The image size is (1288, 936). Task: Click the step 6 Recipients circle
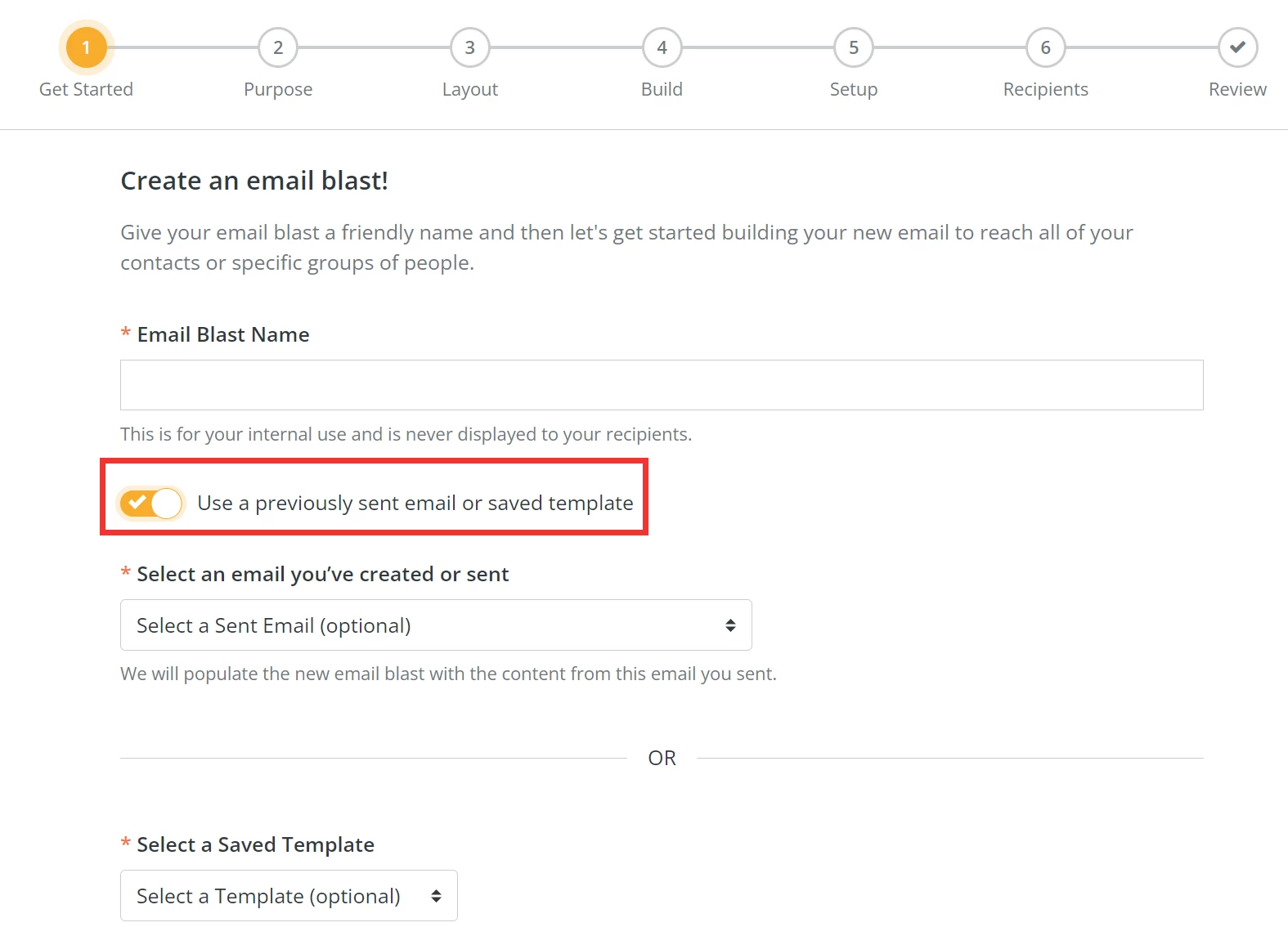point(1045,47)
